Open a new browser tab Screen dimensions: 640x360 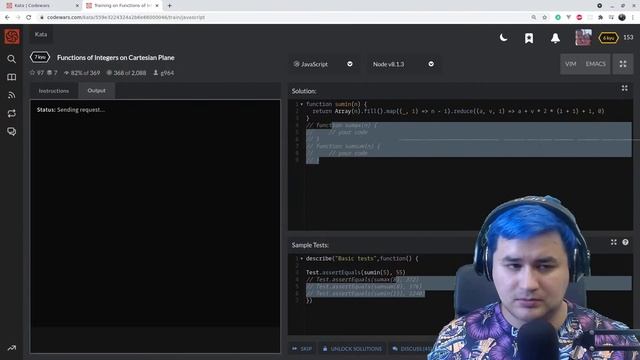point(169,6)
